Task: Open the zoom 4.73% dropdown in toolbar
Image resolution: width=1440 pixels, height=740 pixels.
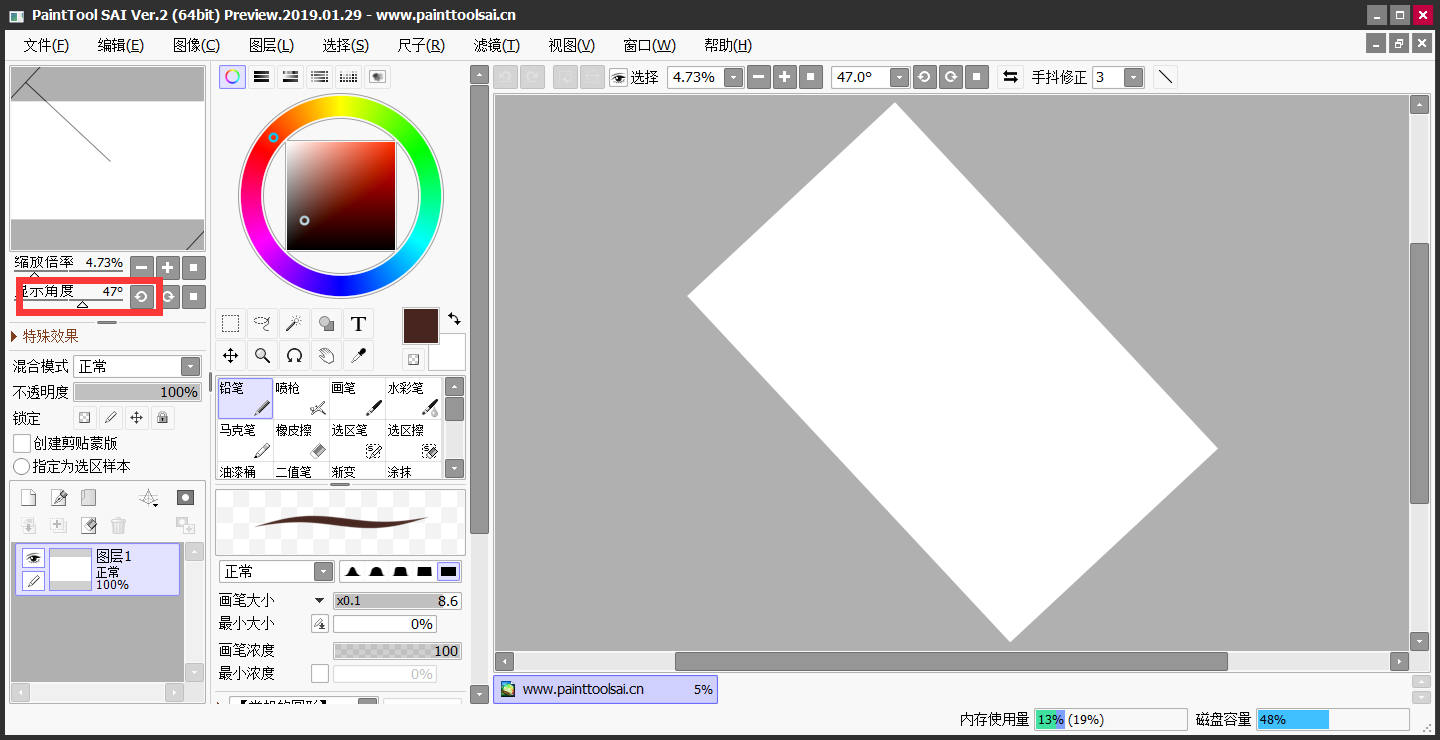Action: [x=733, y=77]
